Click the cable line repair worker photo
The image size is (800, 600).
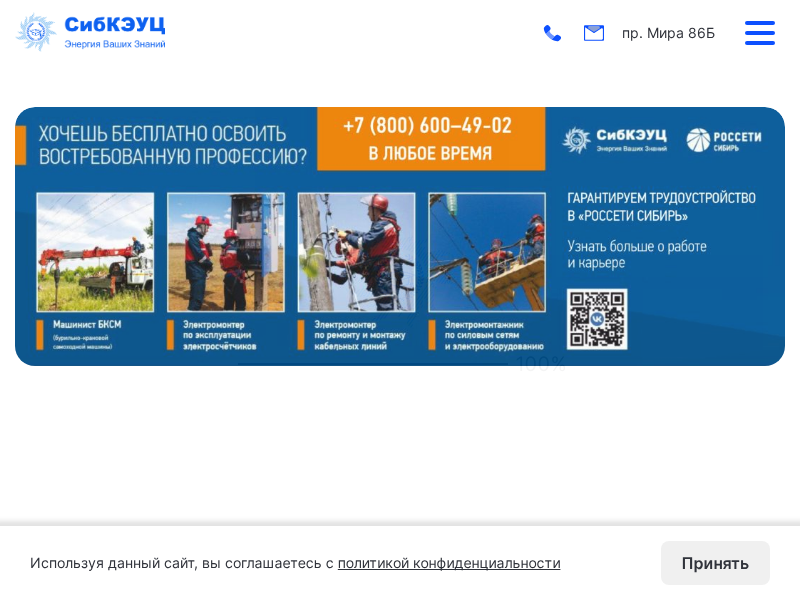357,252
